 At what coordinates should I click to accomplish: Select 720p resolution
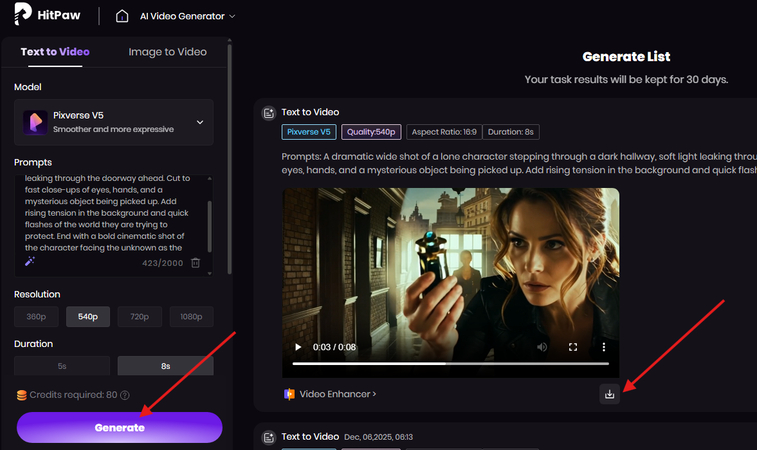140,317
